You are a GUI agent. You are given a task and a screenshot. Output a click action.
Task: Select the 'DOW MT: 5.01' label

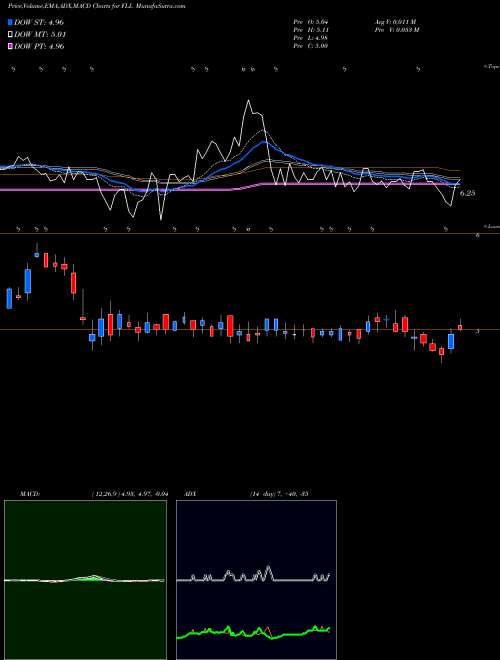40,34
